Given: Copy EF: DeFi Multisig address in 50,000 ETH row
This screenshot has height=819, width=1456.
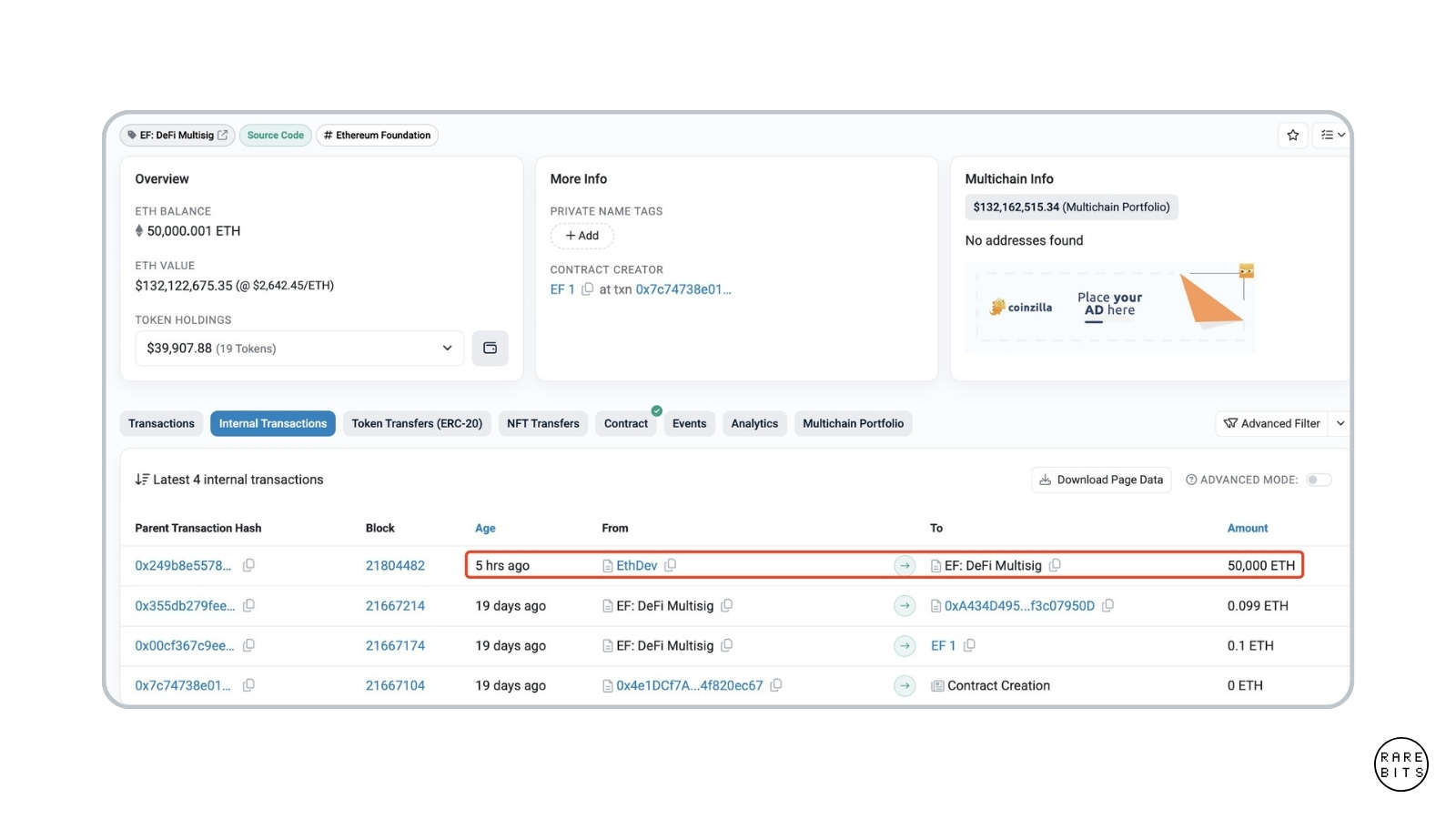Looking at the screenshot, I should point(1055,565).
